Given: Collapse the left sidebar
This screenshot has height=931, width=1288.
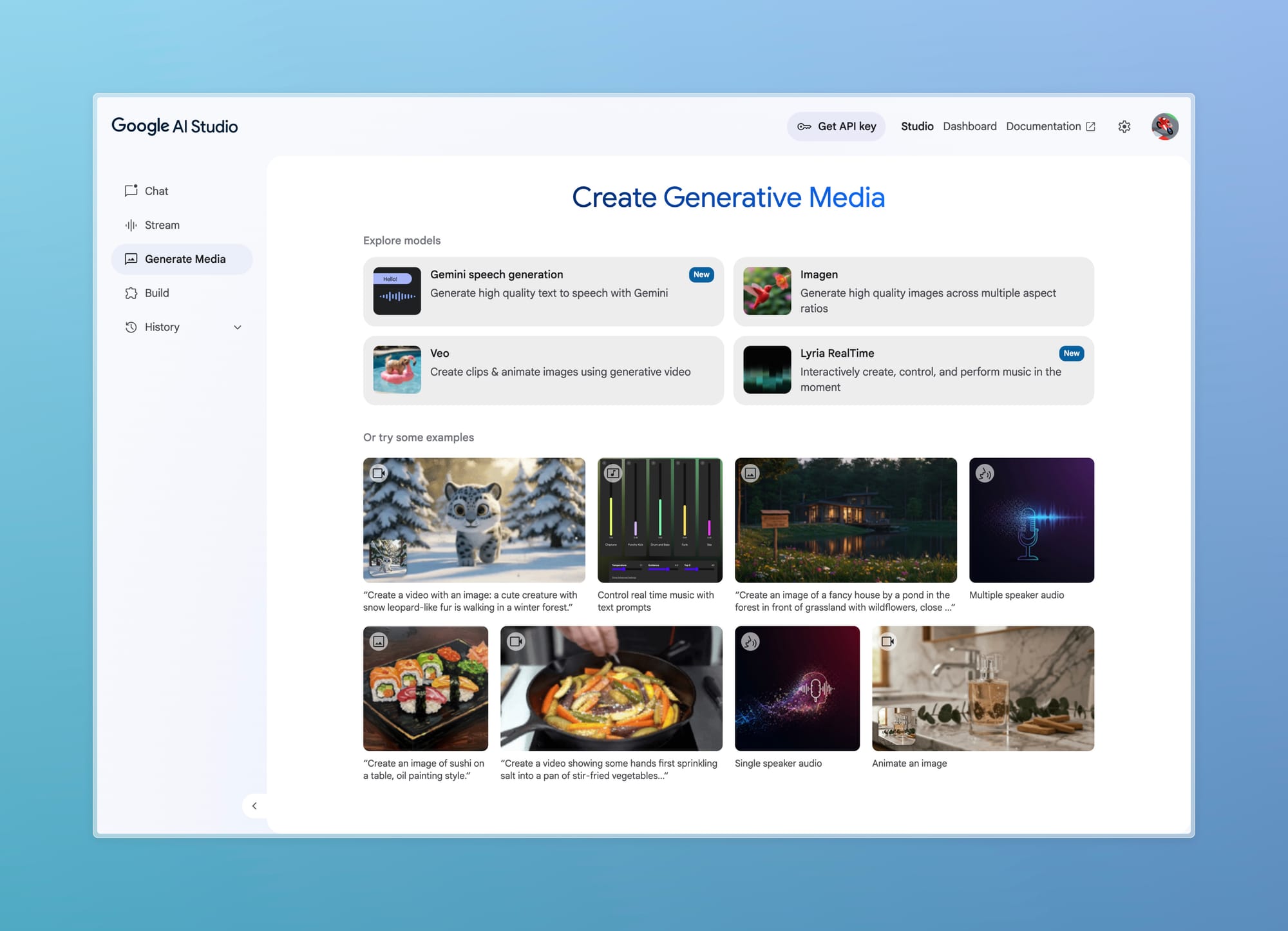Looking at the screenshot, I should [x=255, y=806].
